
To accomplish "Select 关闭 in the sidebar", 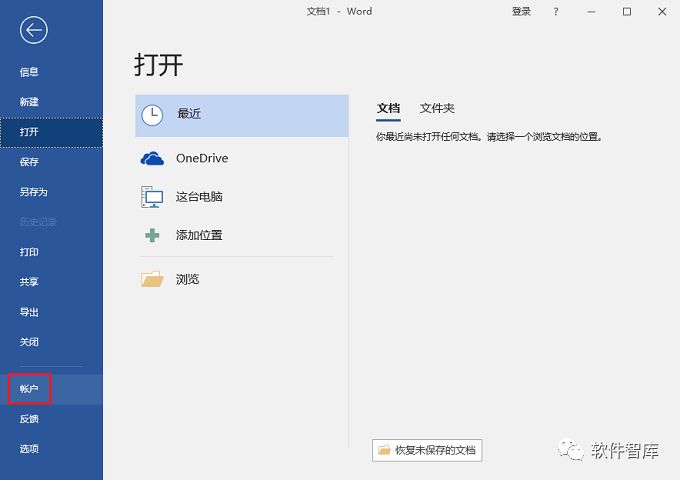I will click(51, 342).
